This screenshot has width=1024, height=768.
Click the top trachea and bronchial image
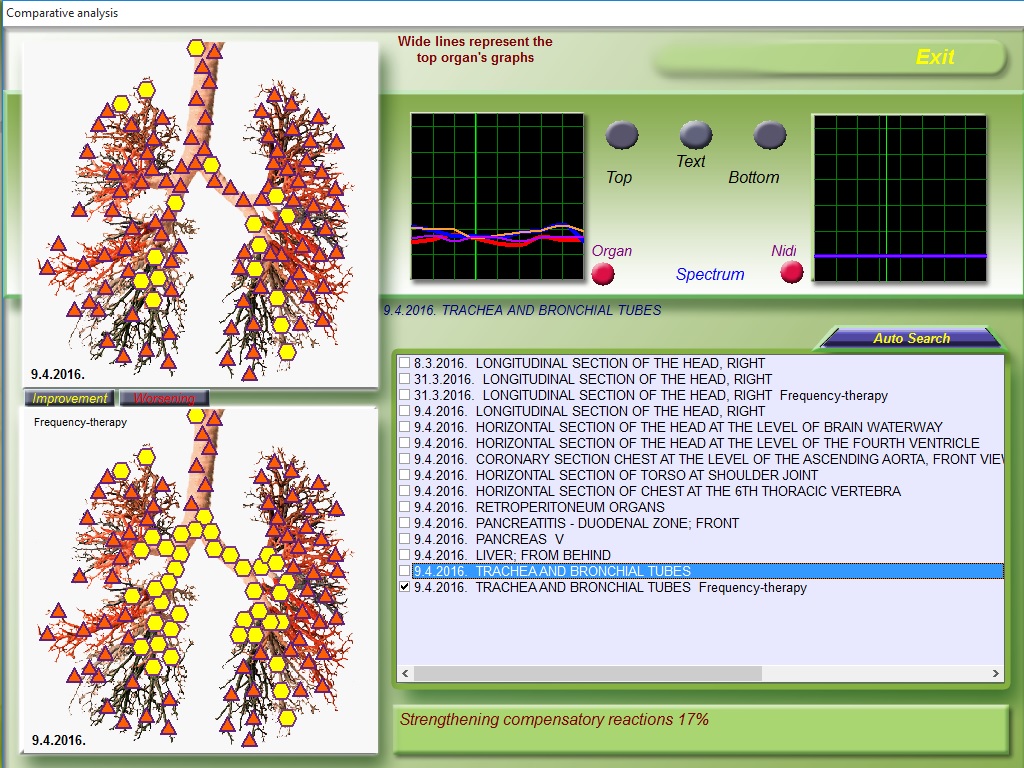(200, 210)
